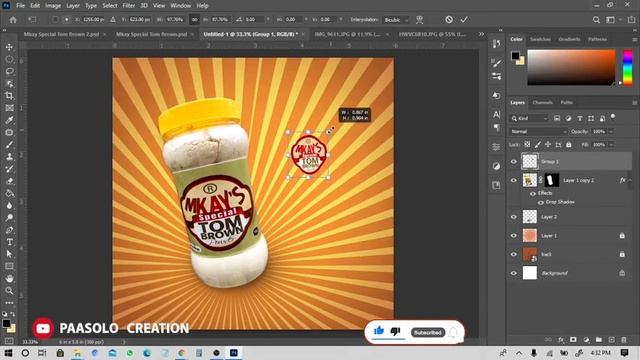
Task: Open the Windows Start button
Action: [x=8, y=353]
